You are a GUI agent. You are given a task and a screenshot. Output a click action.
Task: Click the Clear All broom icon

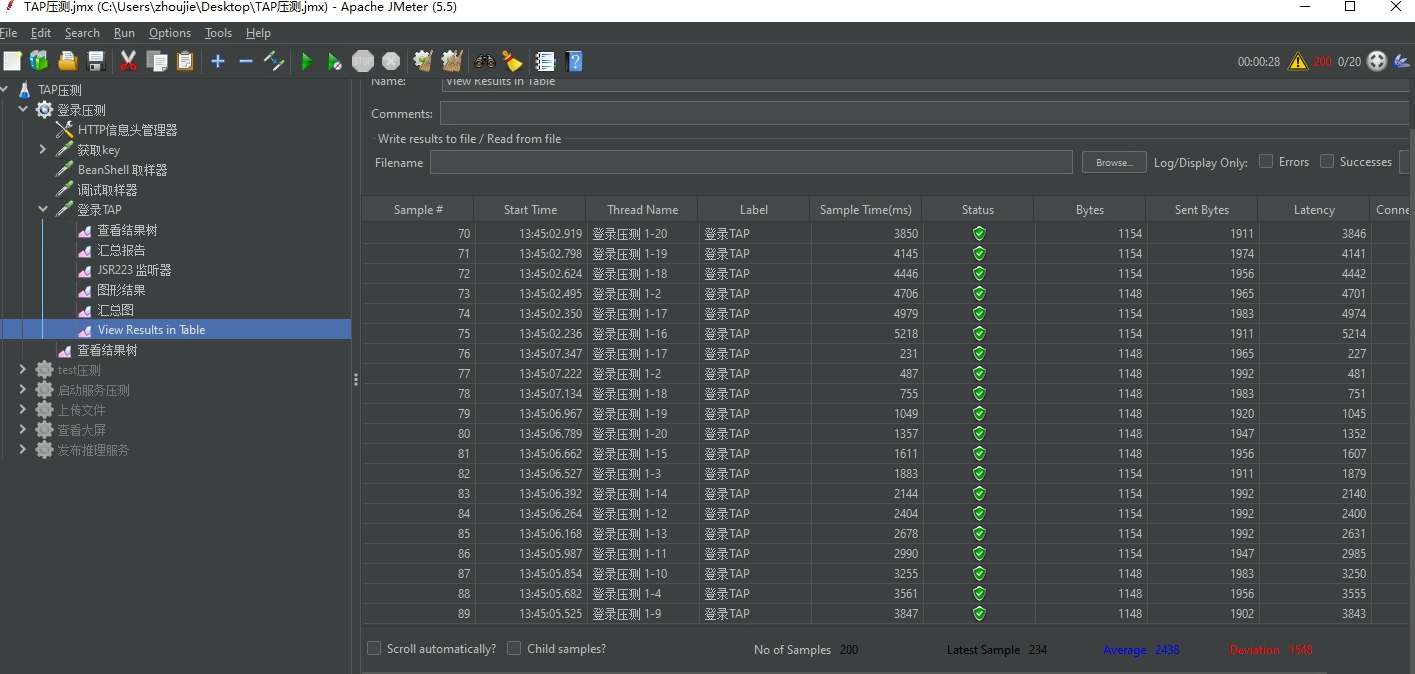(x=512, y=62)
